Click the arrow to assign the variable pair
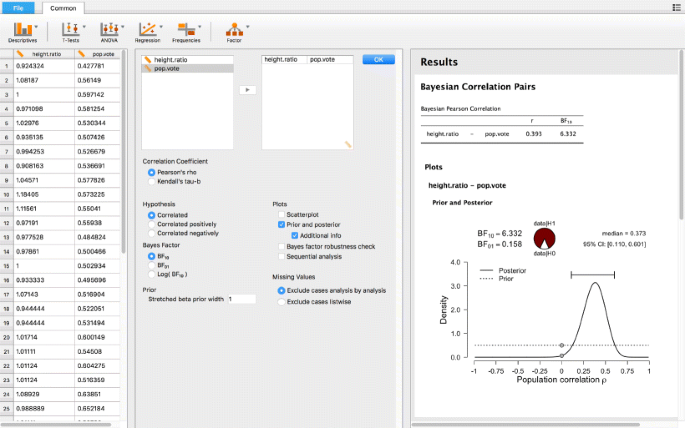The height and width of the screenshot is (428, 685). 247,89
